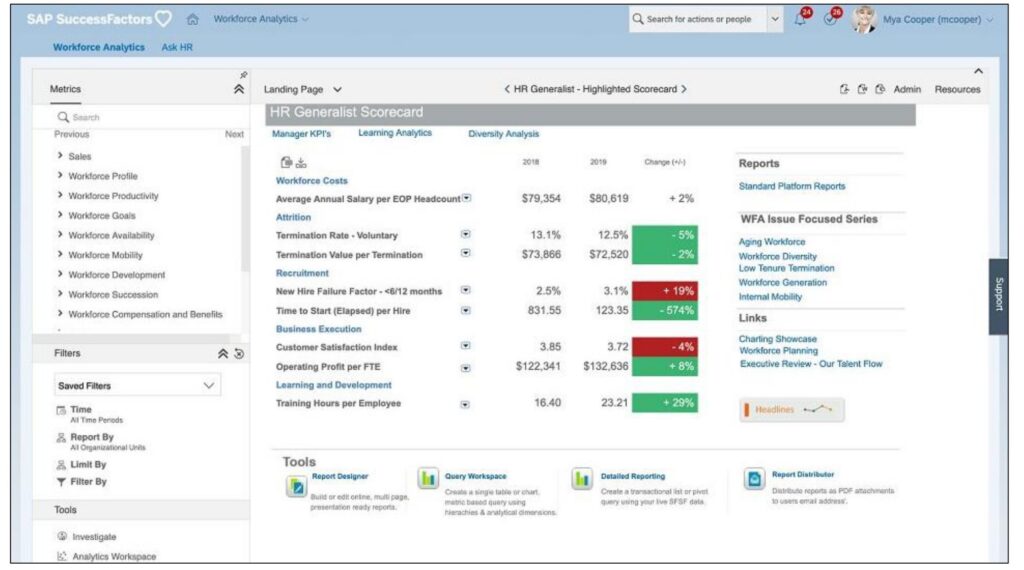Click the red +19% change cell
1024x570 pixels.
[665, 291]
